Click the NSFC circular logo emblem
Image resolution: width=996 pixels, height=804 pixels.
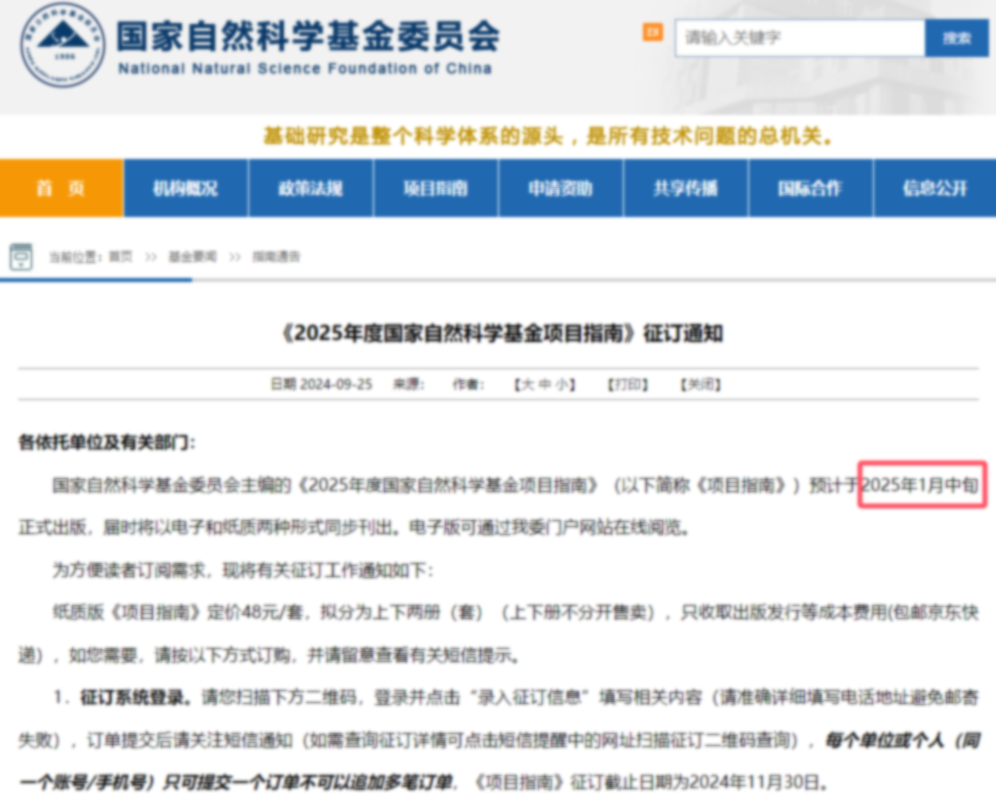click(x=62, y=46)
